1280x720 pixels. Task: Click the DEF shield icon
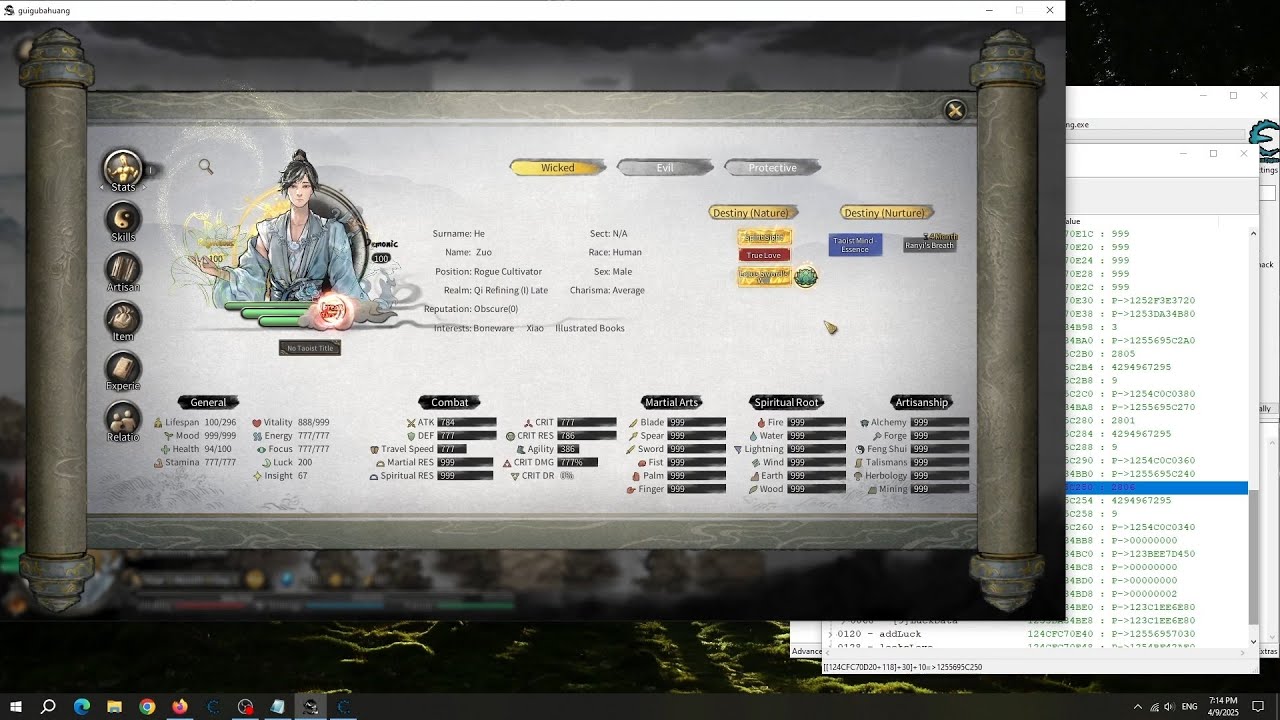click(x=411, y=436)
